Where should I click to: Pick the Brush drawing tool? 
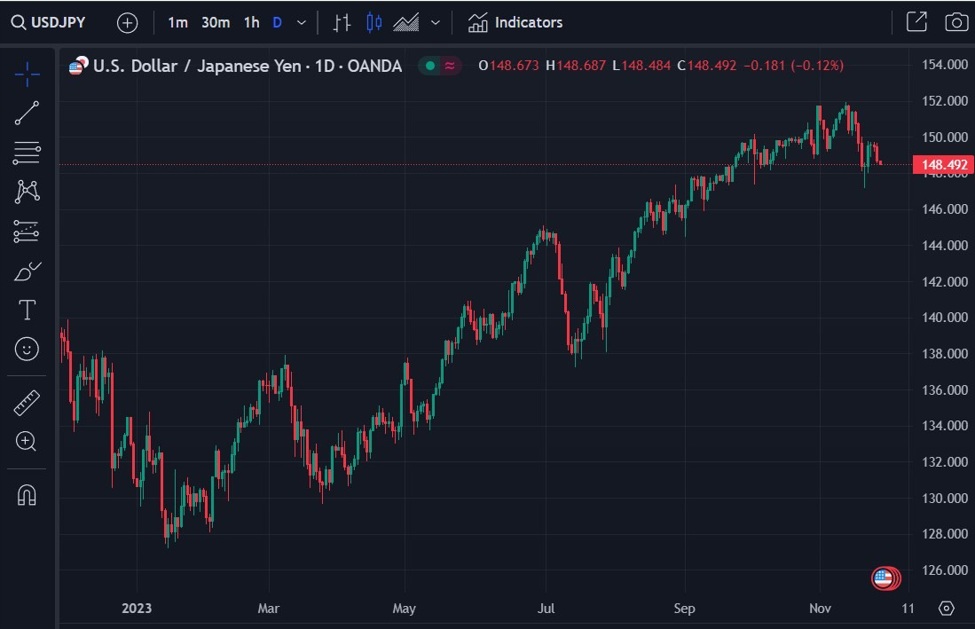[x=27, y=270]
